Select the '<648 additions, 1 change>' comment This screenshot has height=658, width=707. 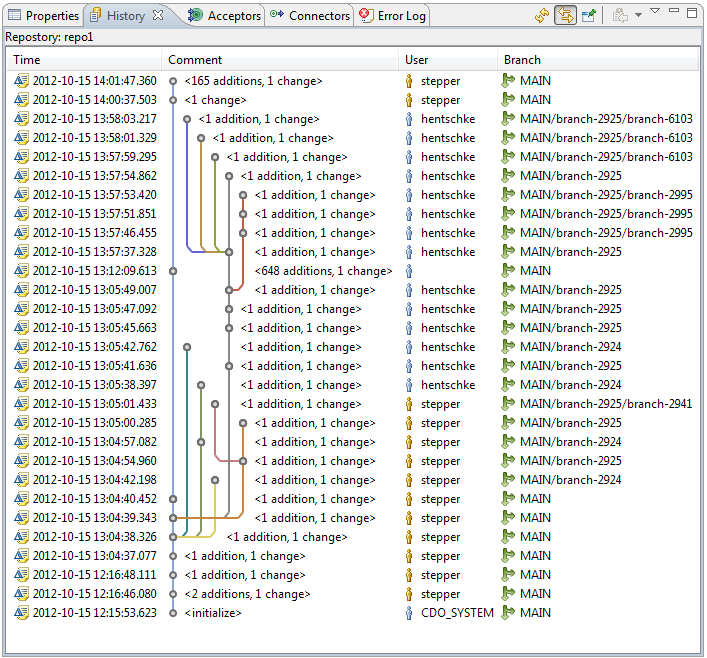(323, 271)
